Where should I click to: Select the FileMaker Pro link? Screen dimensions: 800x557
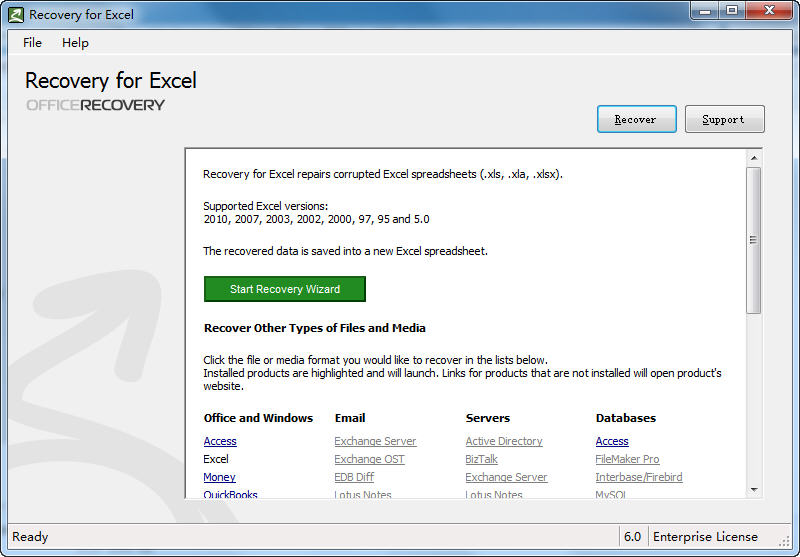click(x=627, y=459)
